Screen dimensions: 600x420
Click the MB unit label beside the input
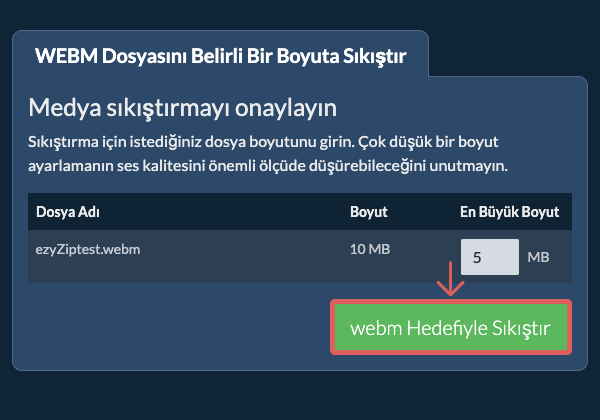[538, 257]
